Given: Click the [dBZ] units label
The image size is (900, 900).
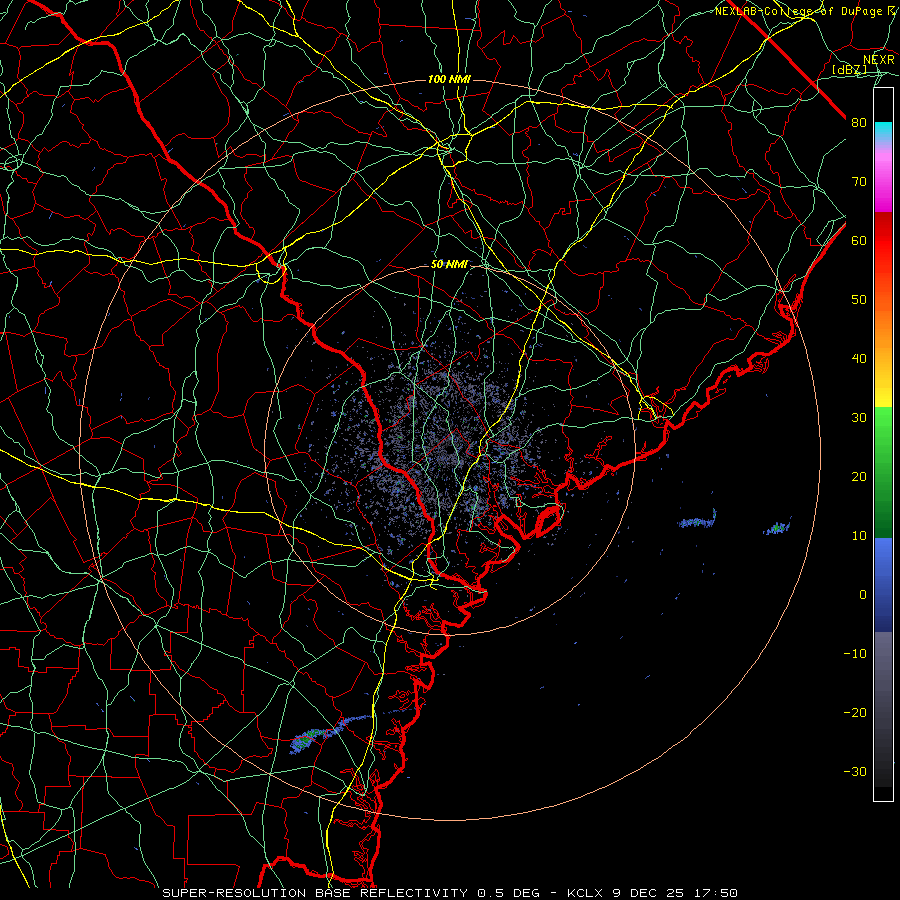Looking at the screenshot, I should (849, 70).
